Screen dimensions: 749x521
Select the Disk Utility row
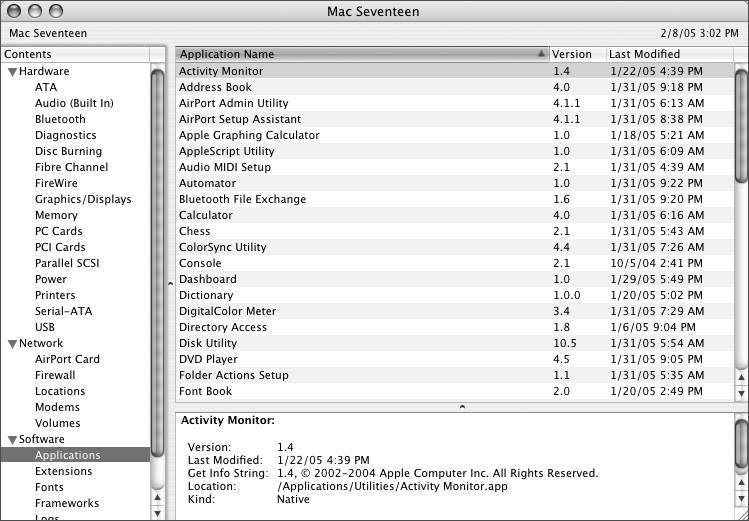454,343
